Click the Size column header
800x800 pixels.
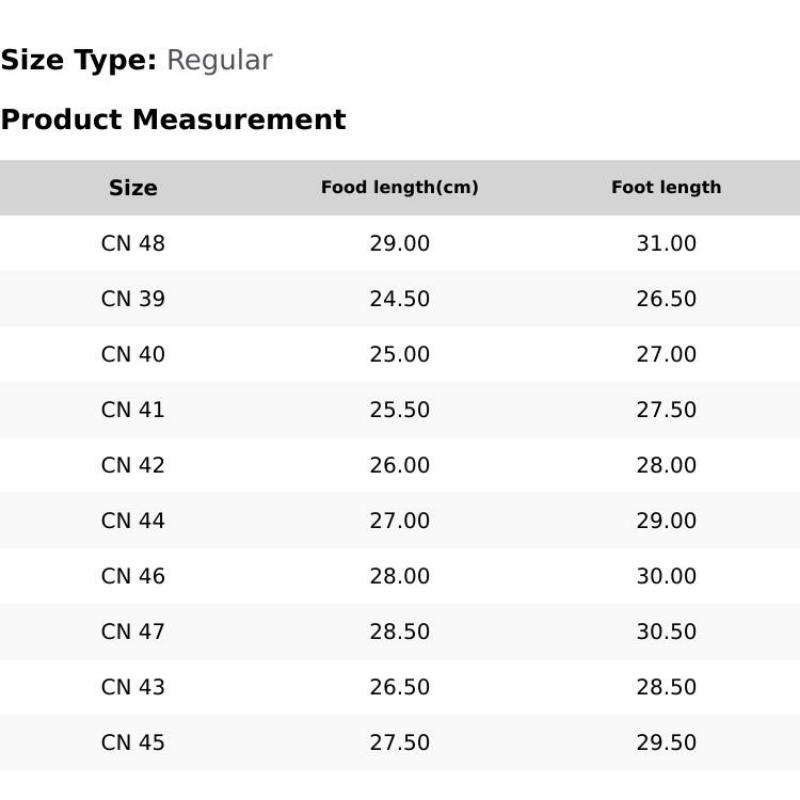pyautogui.click(x=133, y=188)
